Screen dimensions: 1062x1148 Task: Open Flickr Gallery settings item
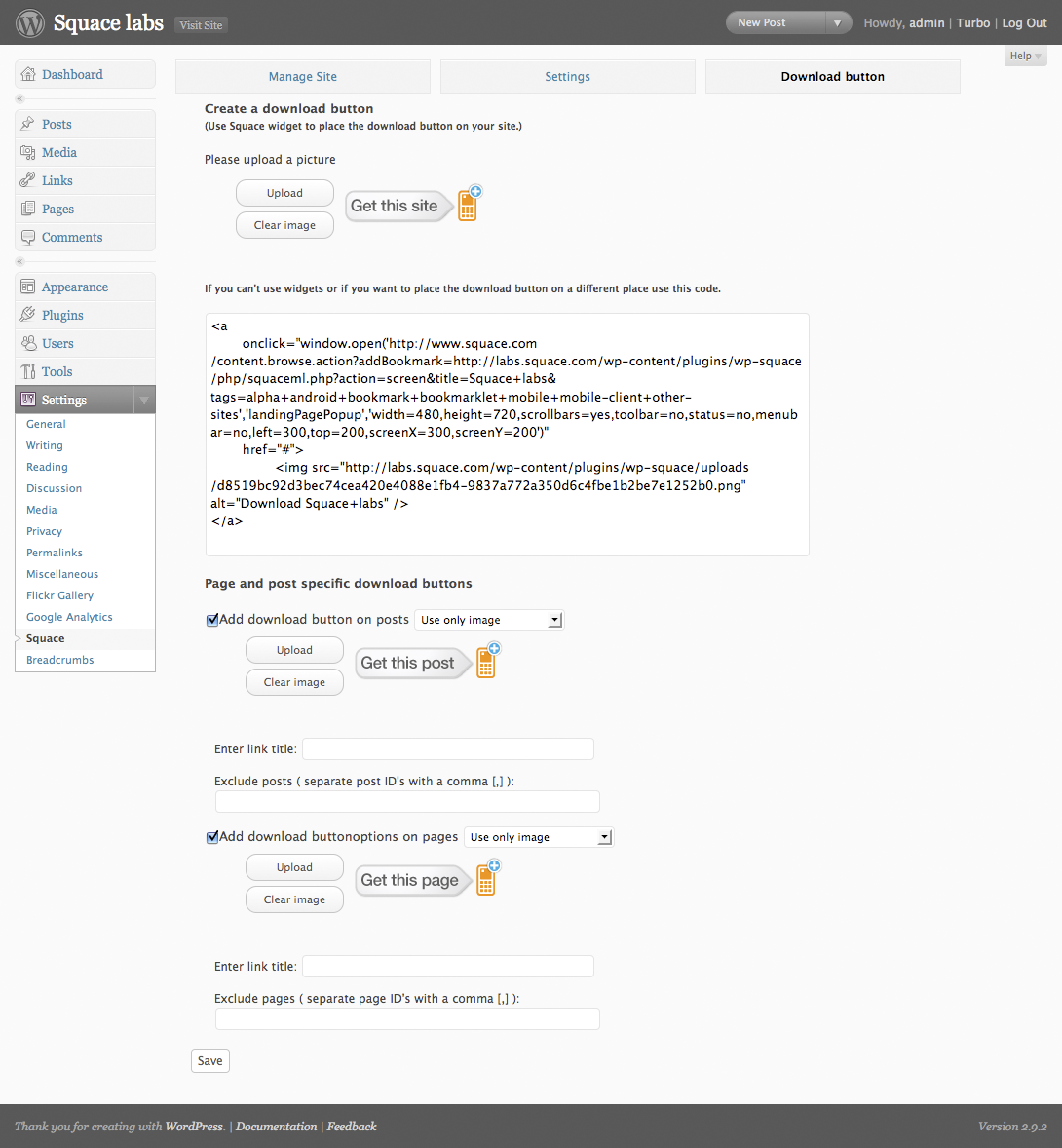60,596
